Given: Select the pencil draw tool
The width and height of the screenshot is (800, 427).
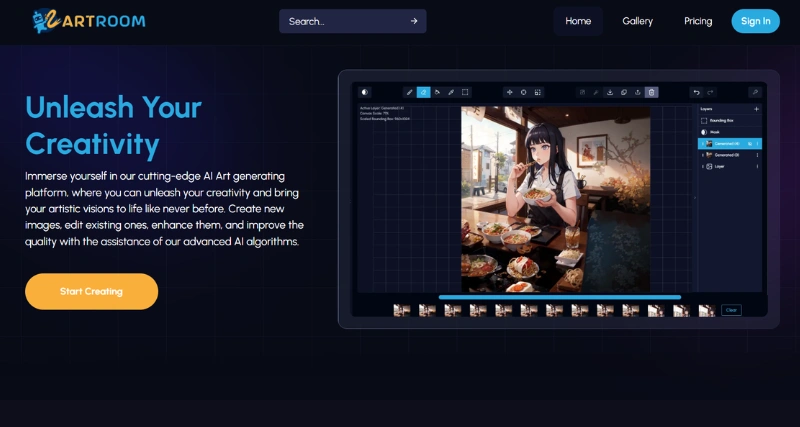Looking at the screenshot, I should (409, 92).
